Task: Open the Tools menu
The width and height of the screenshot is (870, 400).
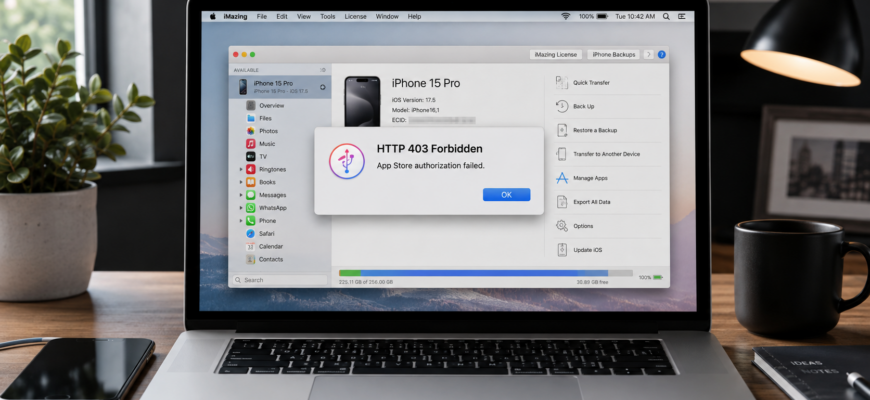Action: 327,17
